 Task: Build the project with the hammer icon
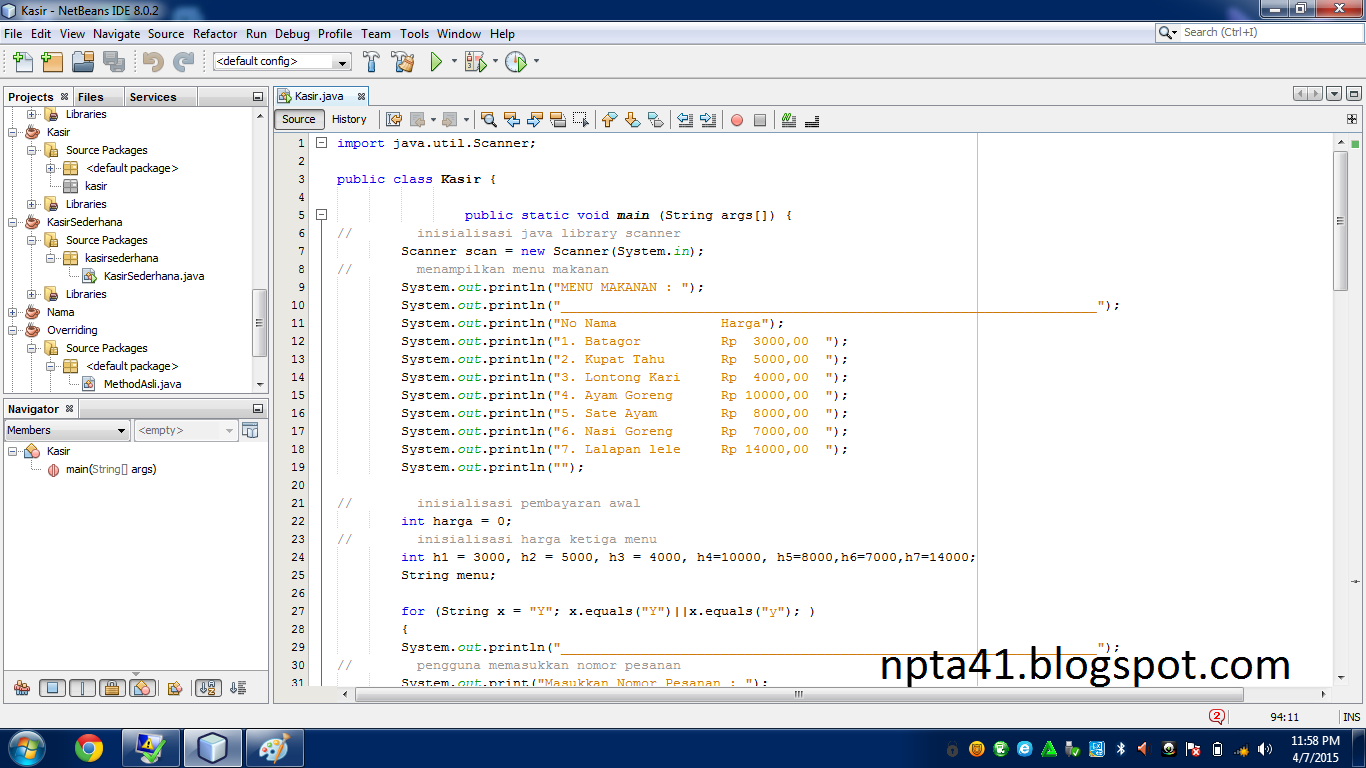click(371, 61)
